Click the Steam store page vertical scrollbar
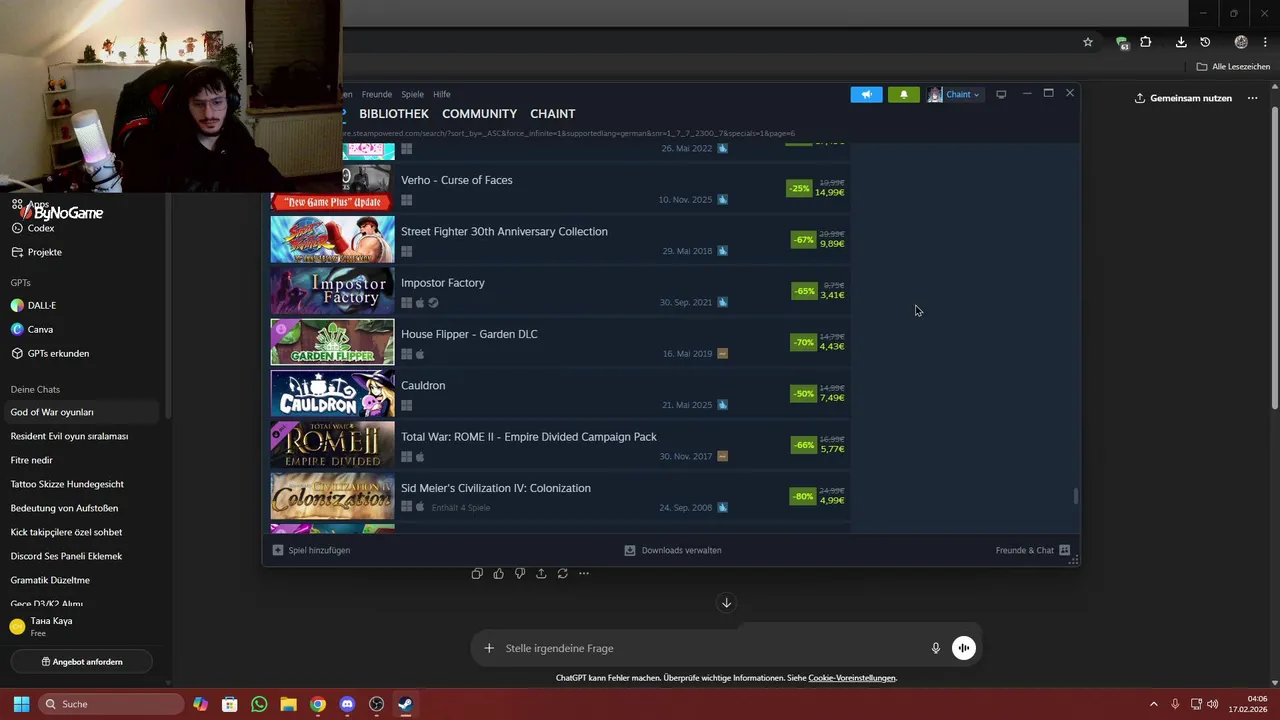This screenshot has height=720, width=1280. [x=1076, y=496]
